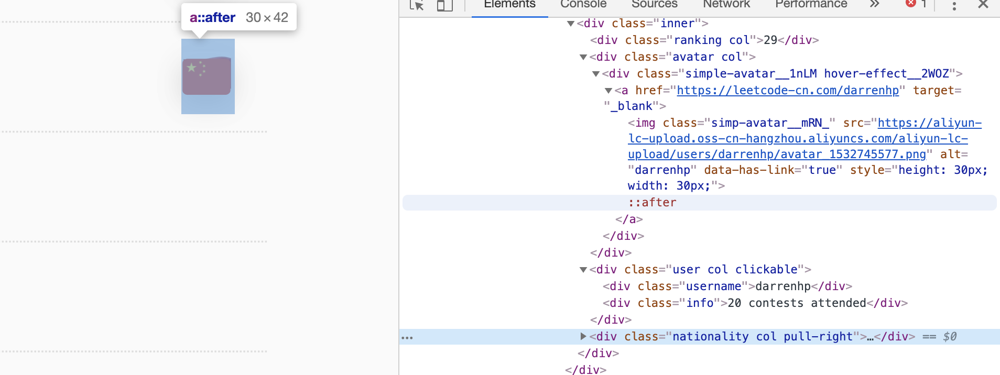Activate the inspect element picker icon
Screen dimensions: 1000x375
point(416,5)
